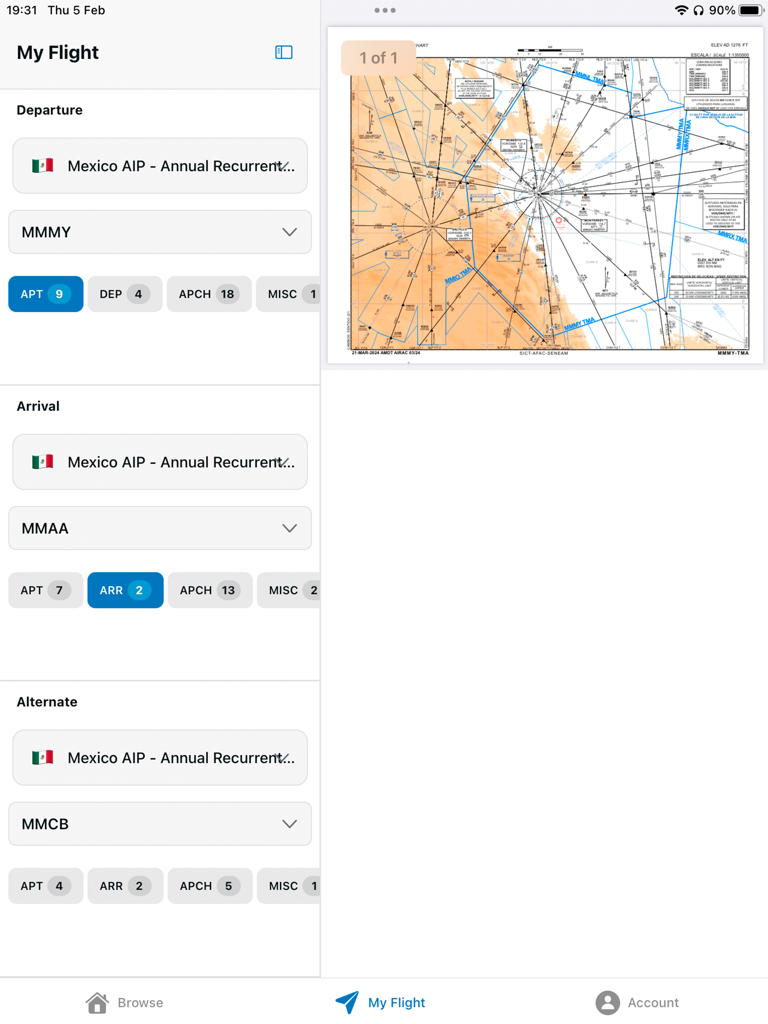Open Alternate Mexico AIP source selector
Screen dimensions: 768x1024
160,758
